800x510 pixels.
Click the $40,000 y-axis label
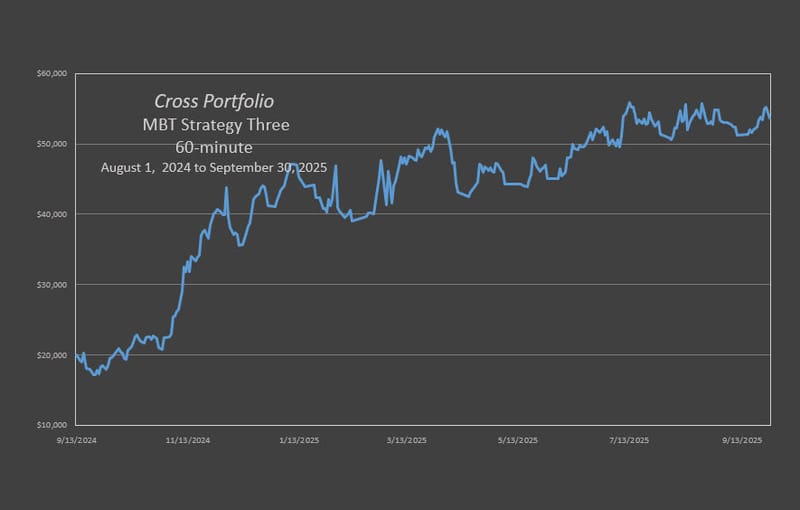(x=51, y=214)
